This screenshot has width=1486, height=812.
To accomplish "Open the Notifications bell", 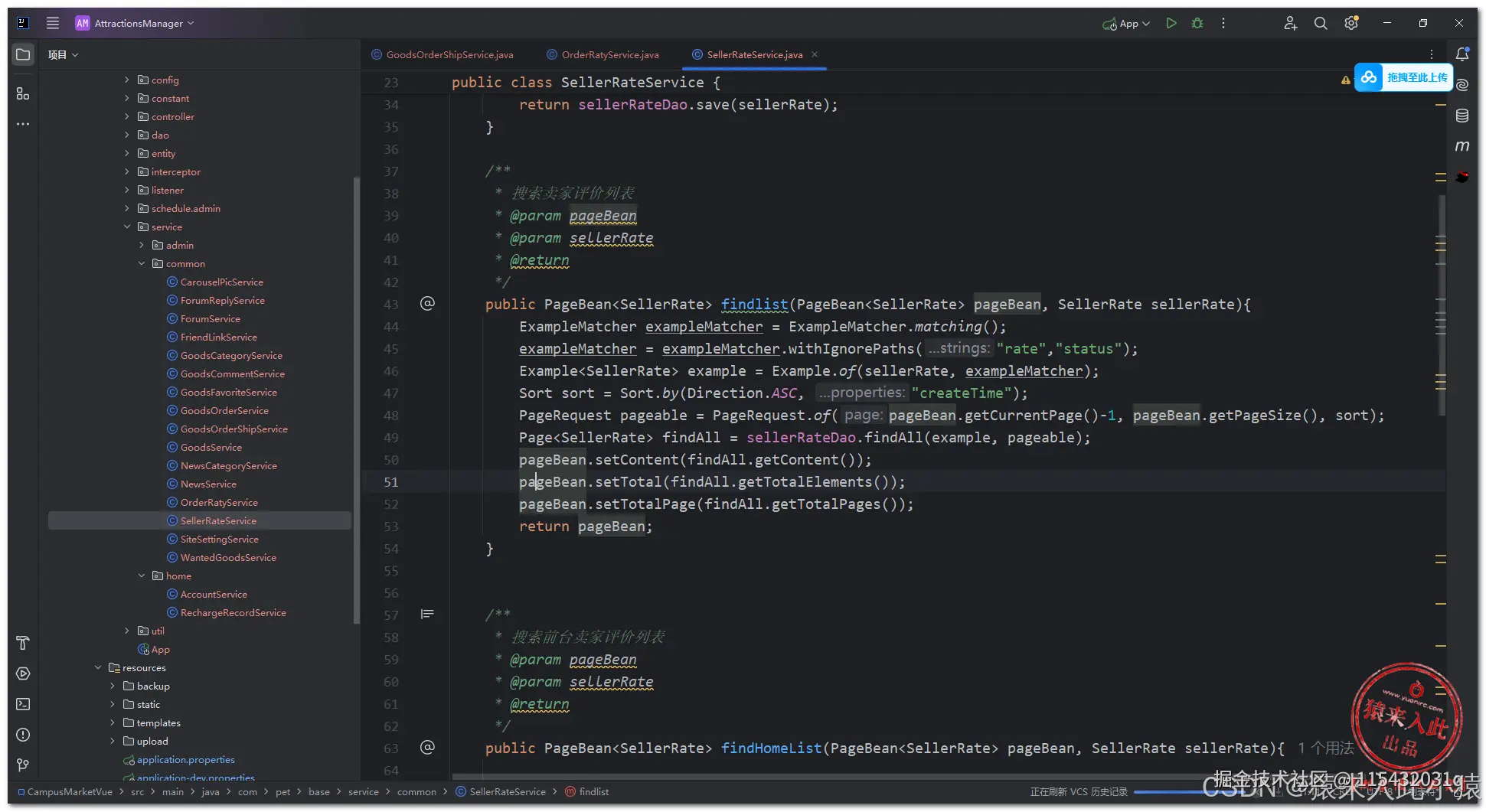I will pyautogui.click(x=1462, y=54).
